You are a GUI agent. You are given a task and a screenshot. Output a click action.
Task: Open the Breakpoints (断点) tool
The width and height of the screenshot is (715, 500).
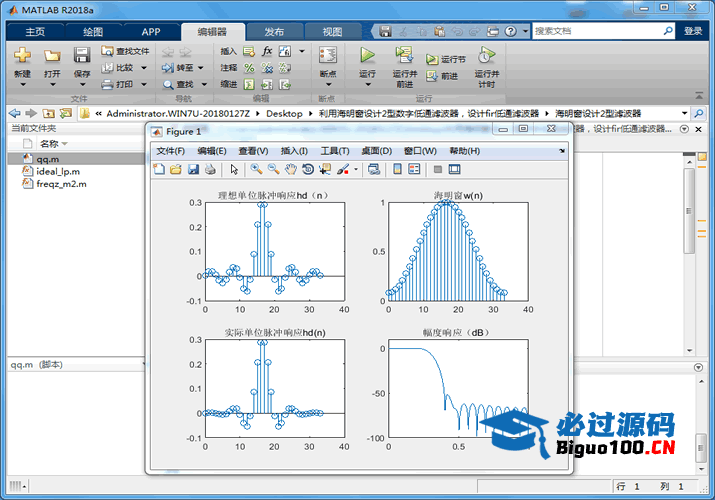[328, 55]
